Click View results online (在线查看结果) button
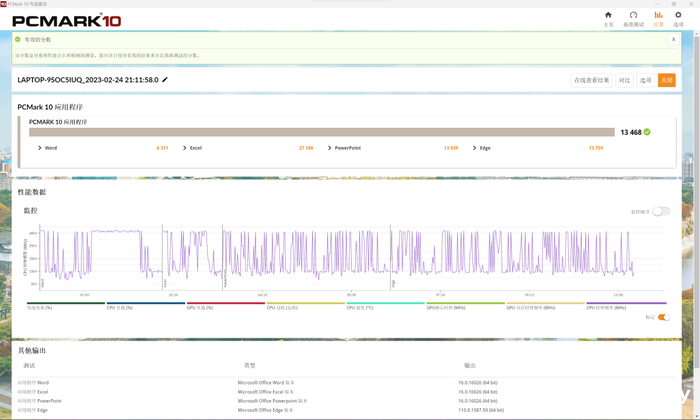 (x=592, y=80)
